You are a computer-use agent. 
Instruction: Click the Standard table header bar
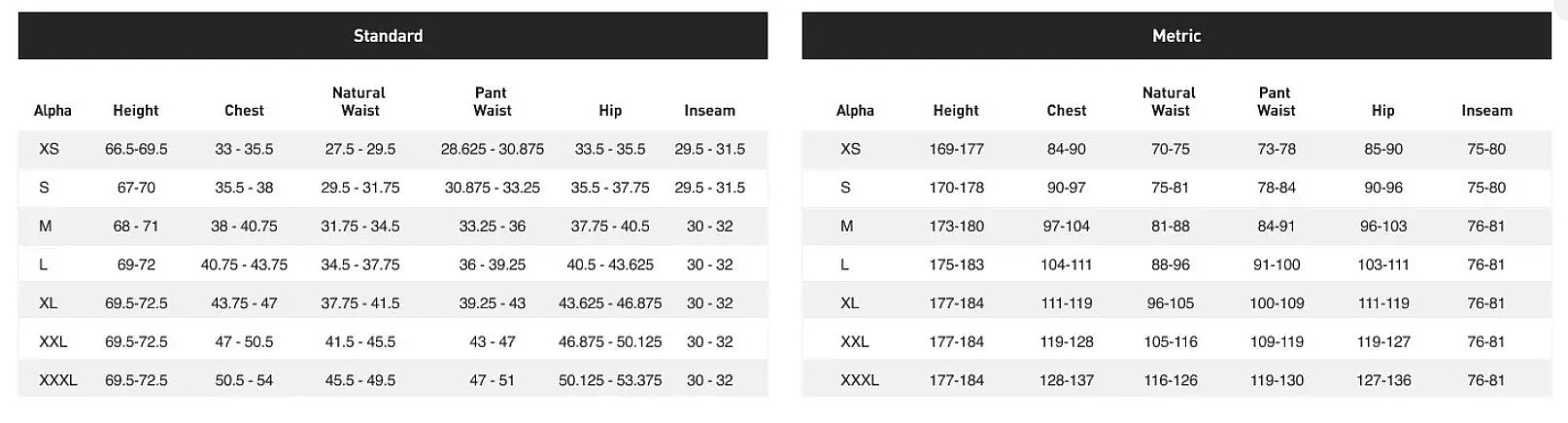pos(388,36)
